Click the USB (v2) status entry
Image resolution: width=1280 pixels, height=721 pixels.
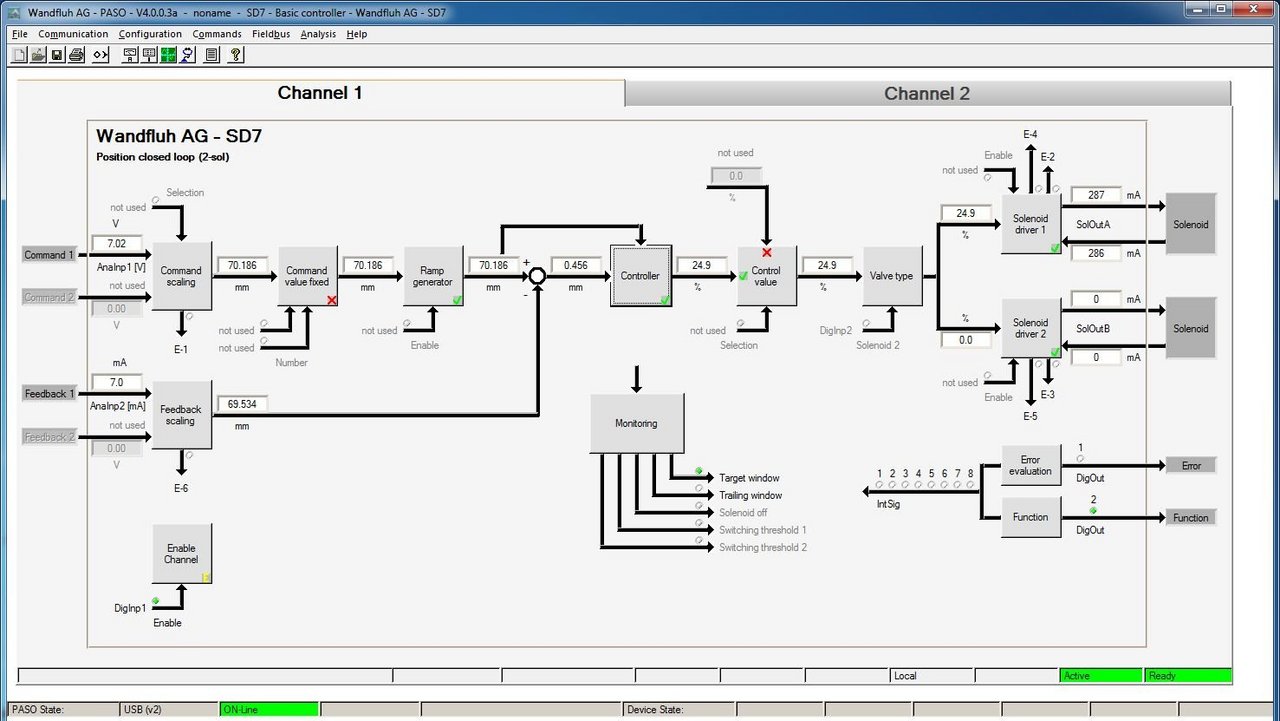pyautogui.click(x=169, y=709)
